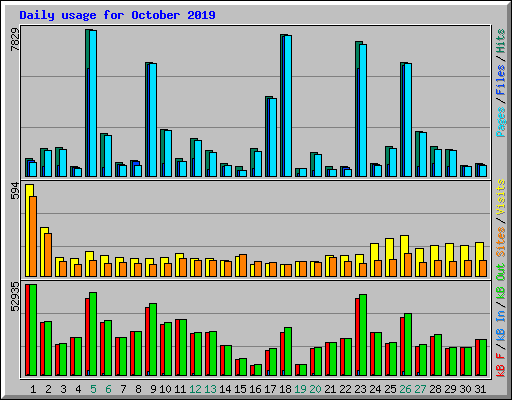Click the orange "Sites" legend label
Image resolution: width=512 pixels, height=400 pixels.
501,242
